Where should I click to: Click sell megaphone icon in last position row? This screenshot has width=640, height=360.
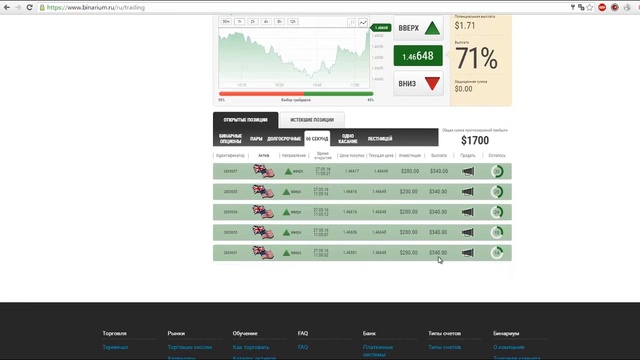point(468,253)
